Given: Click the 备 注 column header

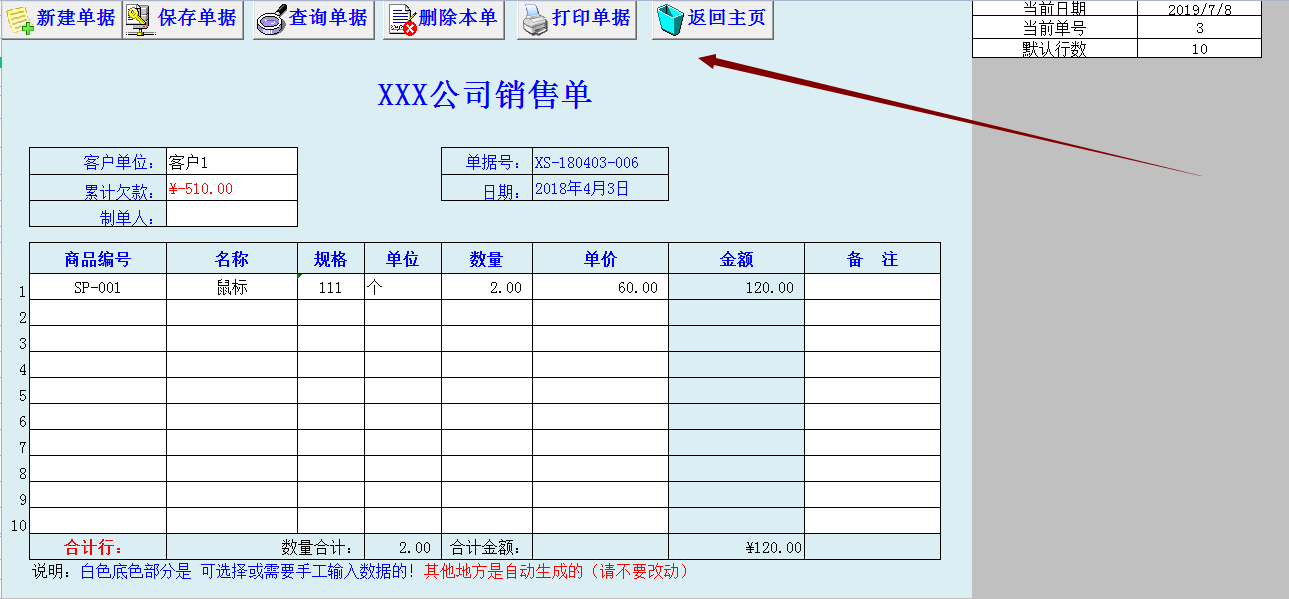Looking at the screenshot, I should click(873, 259).
